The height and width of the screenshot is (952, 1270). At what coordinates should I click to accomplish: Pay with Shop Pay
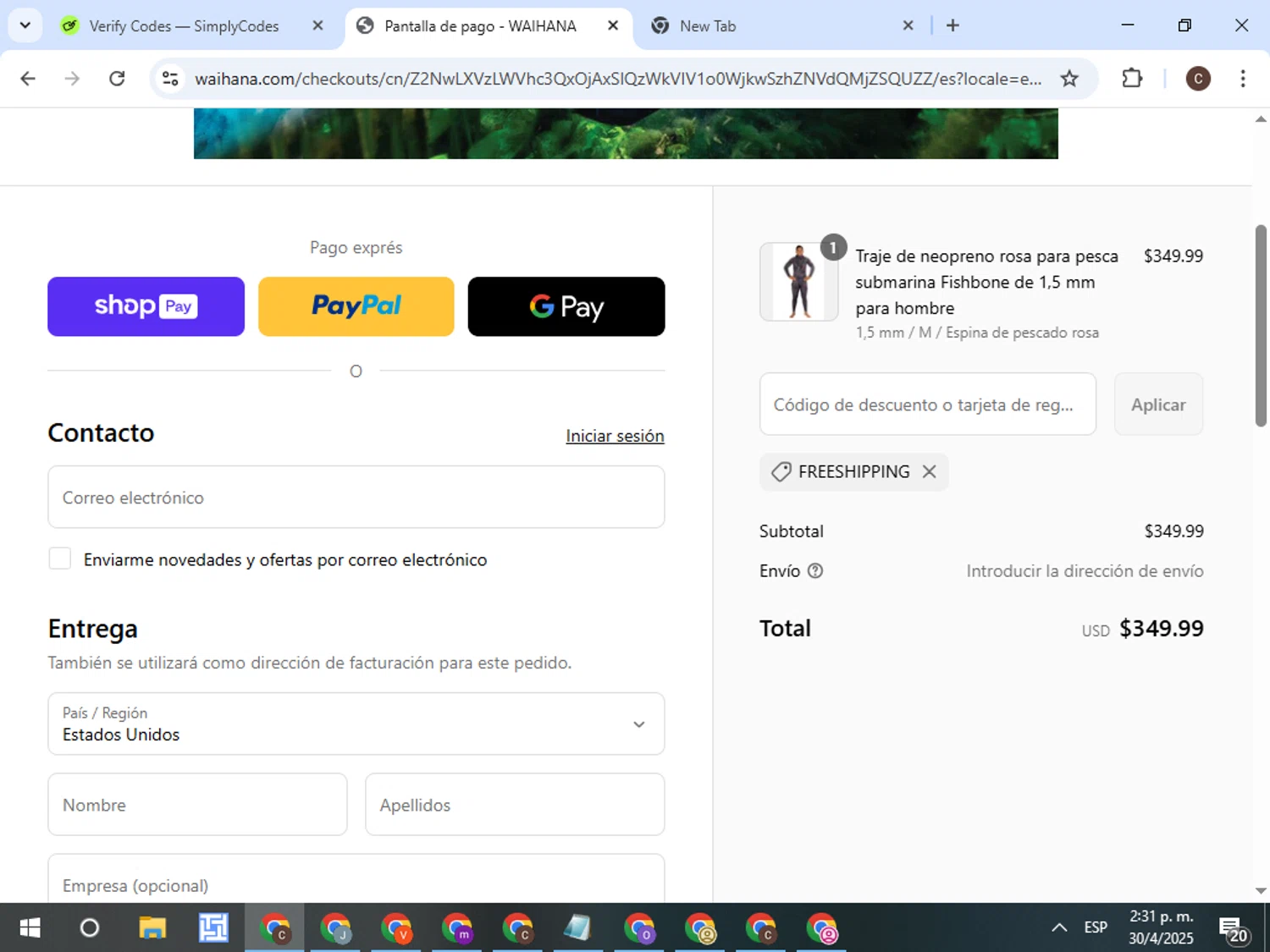tap(146, 306)
